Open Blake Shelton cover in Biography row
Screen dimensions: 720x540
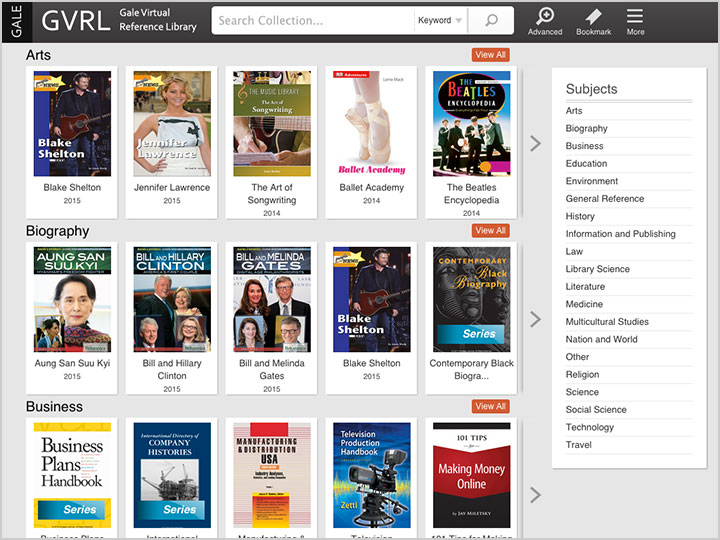tap(371, 299)
